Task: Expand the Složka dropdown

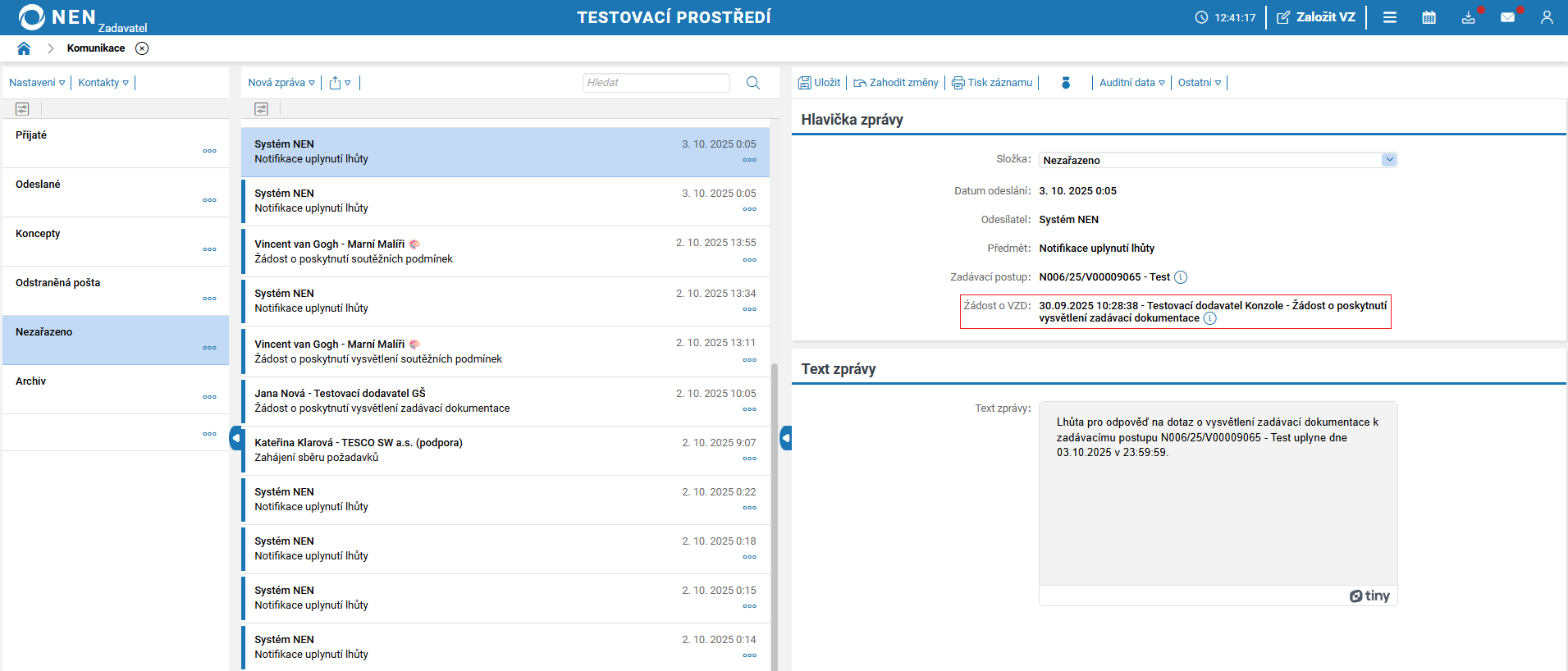Action: pyautogui.click(x=1388, y=160)
